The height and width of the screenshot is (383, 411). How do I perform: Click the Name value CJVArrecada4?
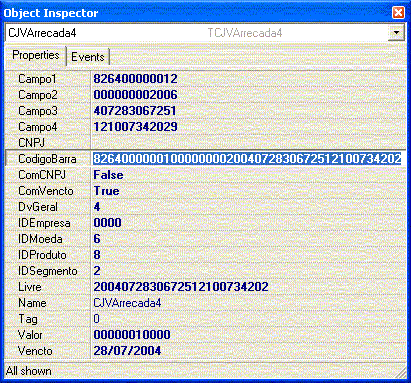[127, 303]
